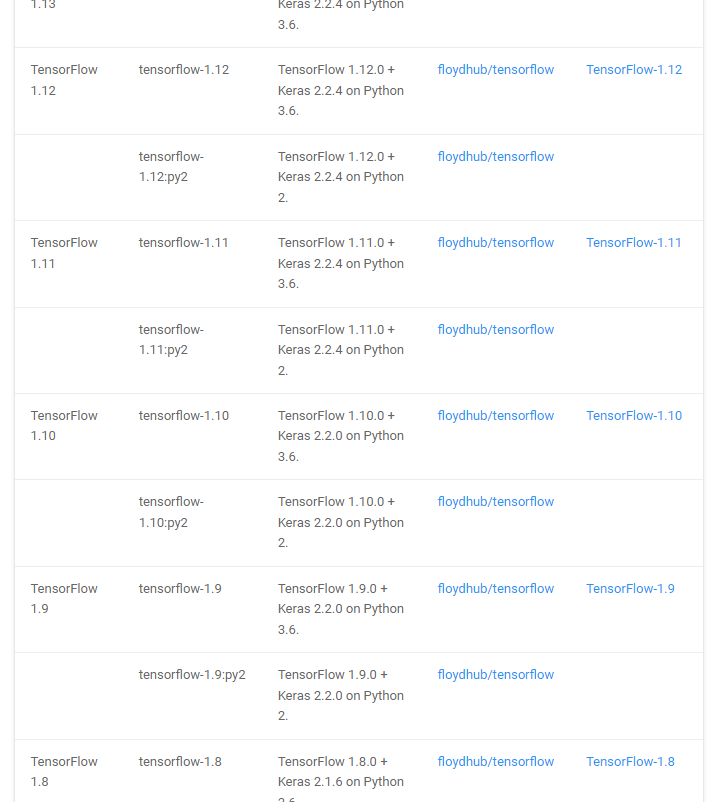Click floydhub/tensorflow link in tensorflow-1.12 row
Image resolution: width=713 pixels, height=802 pixels.
(495, 70)
